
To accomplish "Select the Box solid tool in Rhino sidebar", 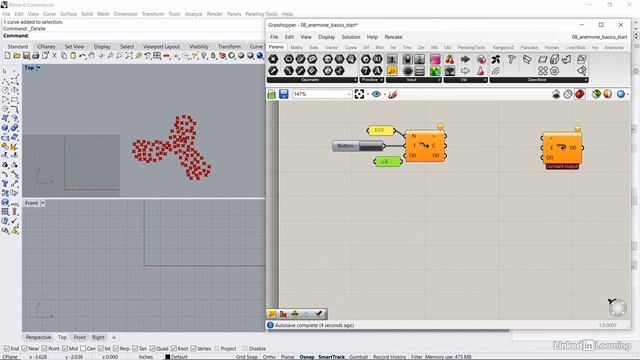I will [x=5, y=128].
